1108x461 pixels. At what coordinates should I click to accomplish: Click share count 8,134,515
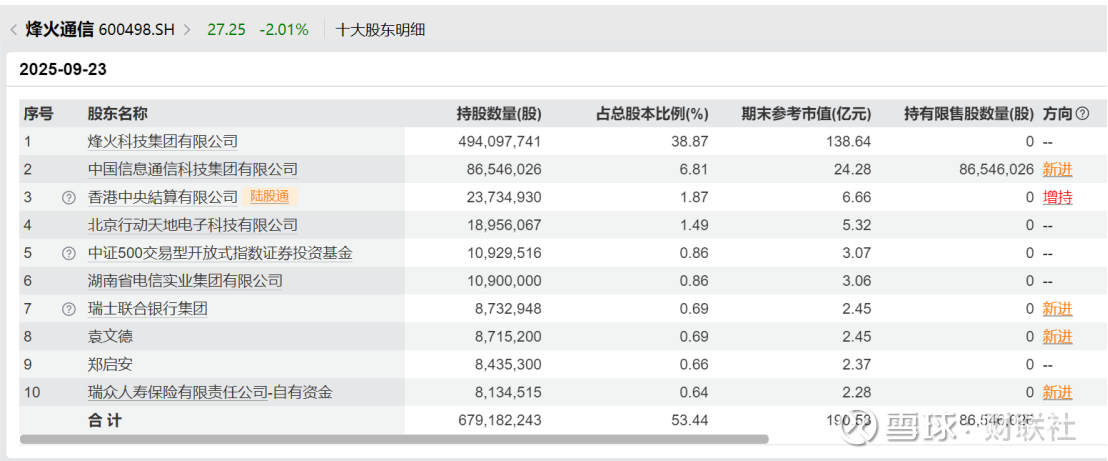click(509, 392)
